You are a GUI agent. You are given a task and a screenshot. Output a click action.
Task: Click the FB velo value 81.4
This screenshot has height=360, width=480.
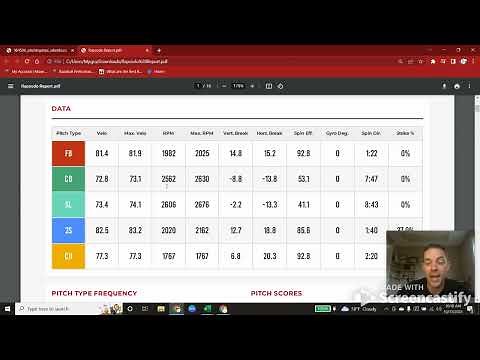click(102, 153)
